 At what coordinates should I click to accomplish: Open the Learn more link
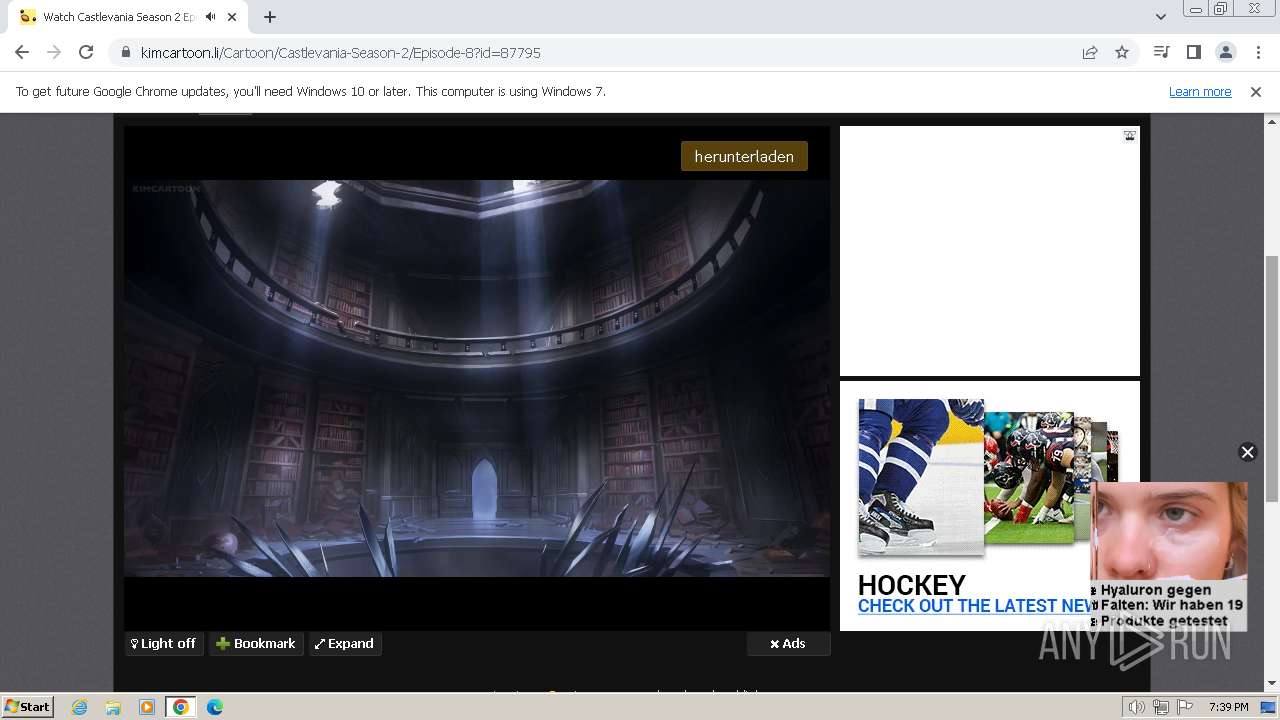(1200, 92)
